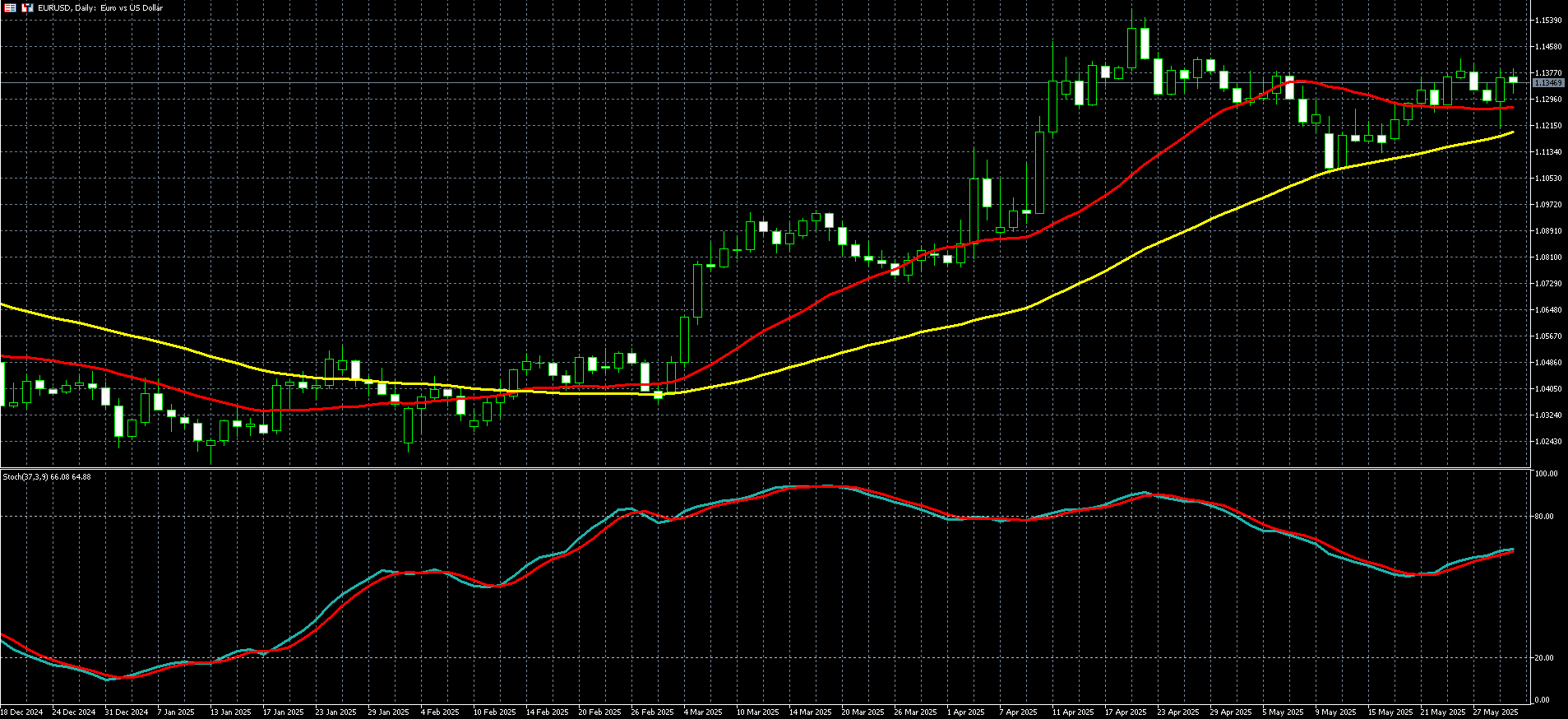Click the 1.12960 price scale label
This screenshot has width=1568, height=719.
[1548, 100]
